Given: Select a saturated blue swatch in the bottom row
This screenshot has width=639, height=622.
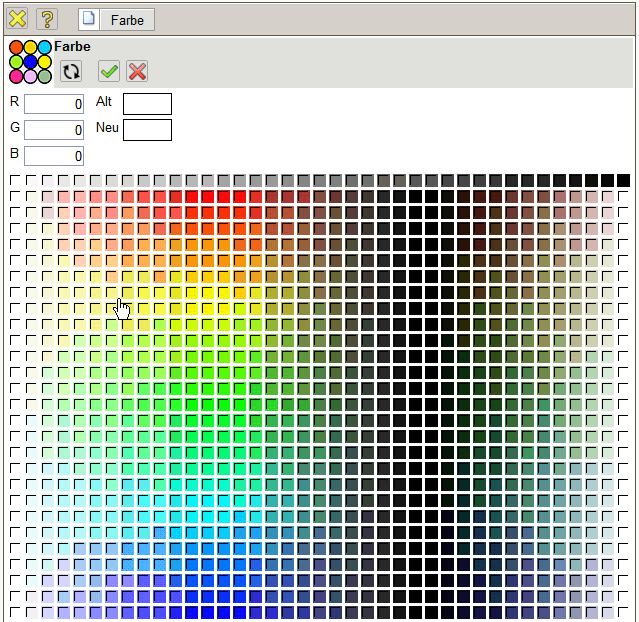Looking at the screenshot, I should (x=208, y=612).
